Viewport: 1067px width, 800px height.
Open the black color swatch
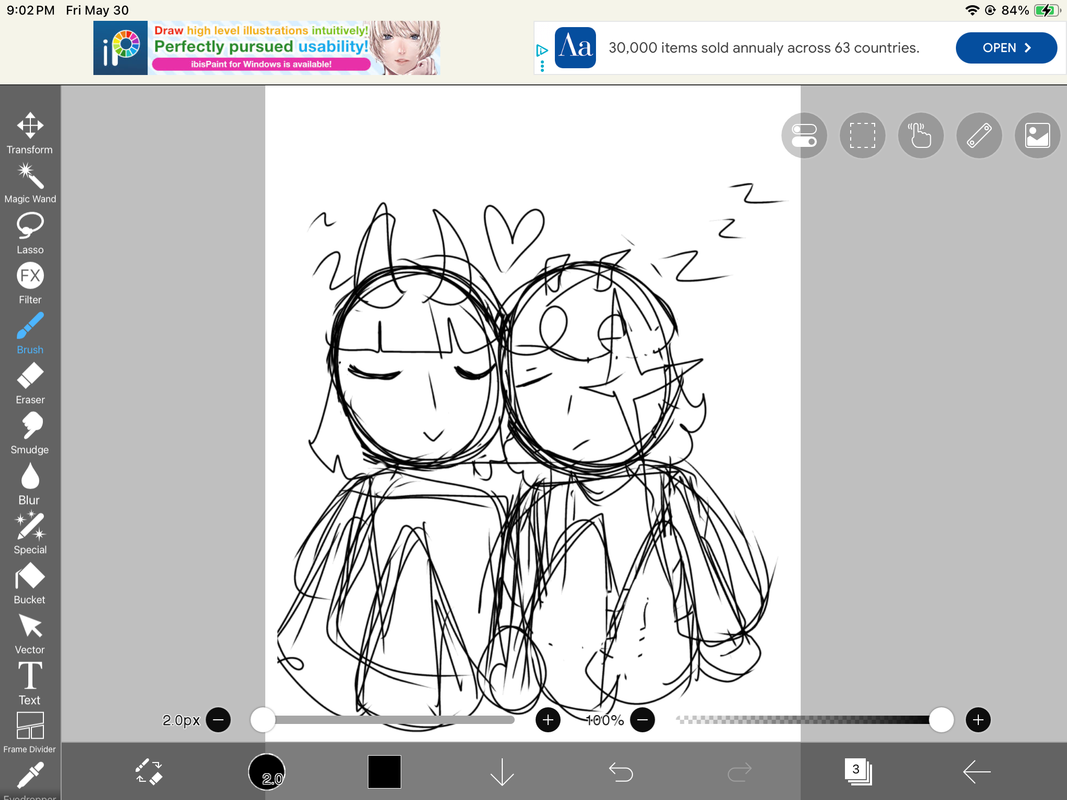coord(384,772)
